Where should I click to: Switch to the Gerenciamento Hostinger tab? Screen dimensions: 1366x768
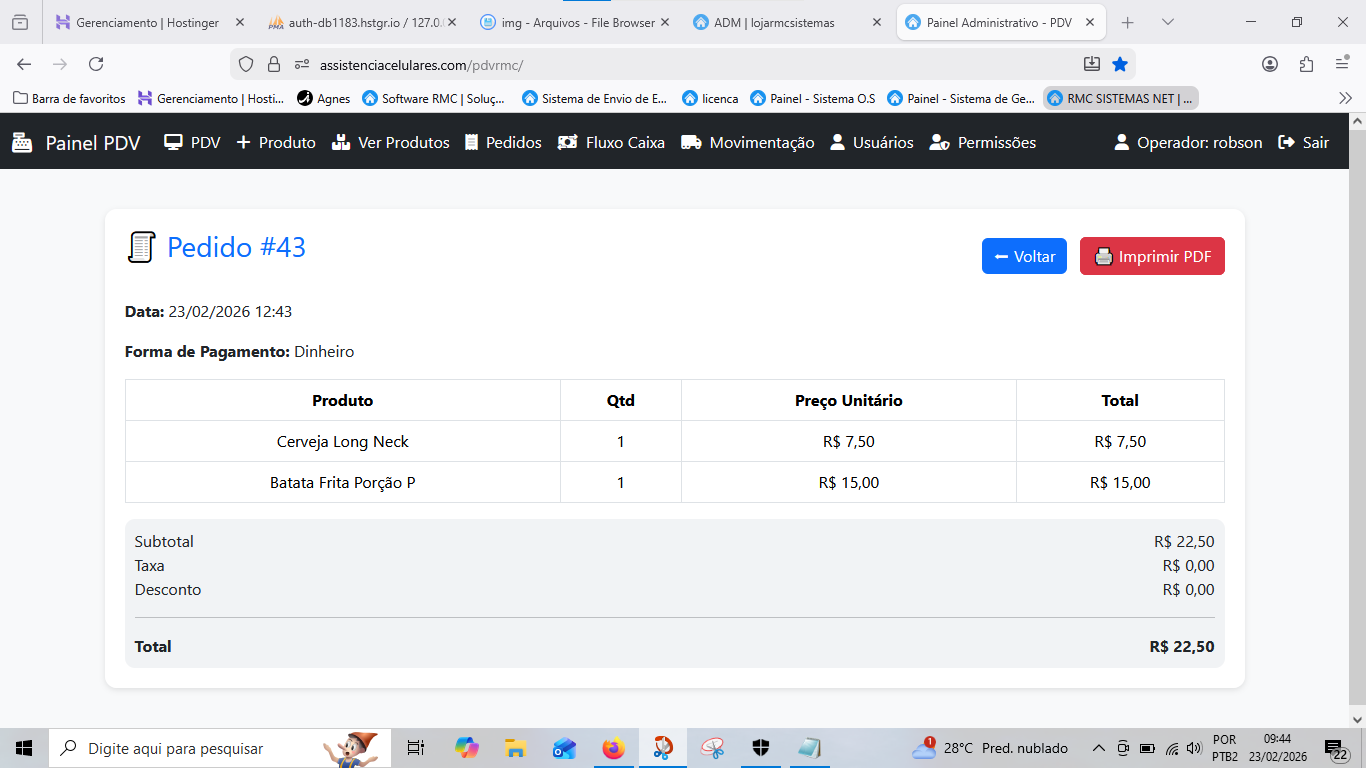coord(147,22)
